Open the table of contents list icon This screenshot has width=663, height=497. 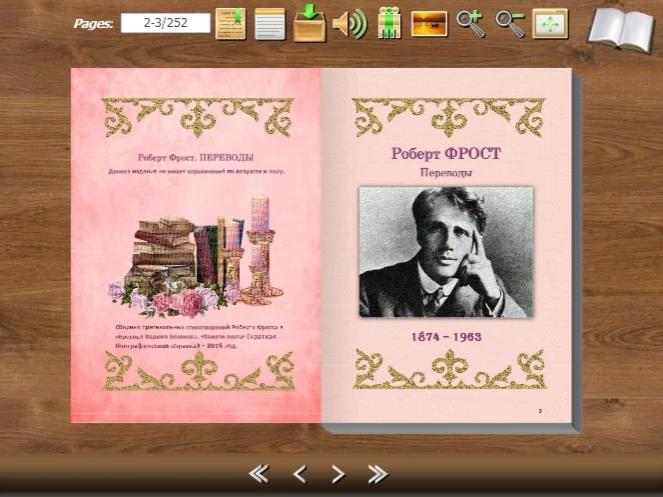point(270,23)
